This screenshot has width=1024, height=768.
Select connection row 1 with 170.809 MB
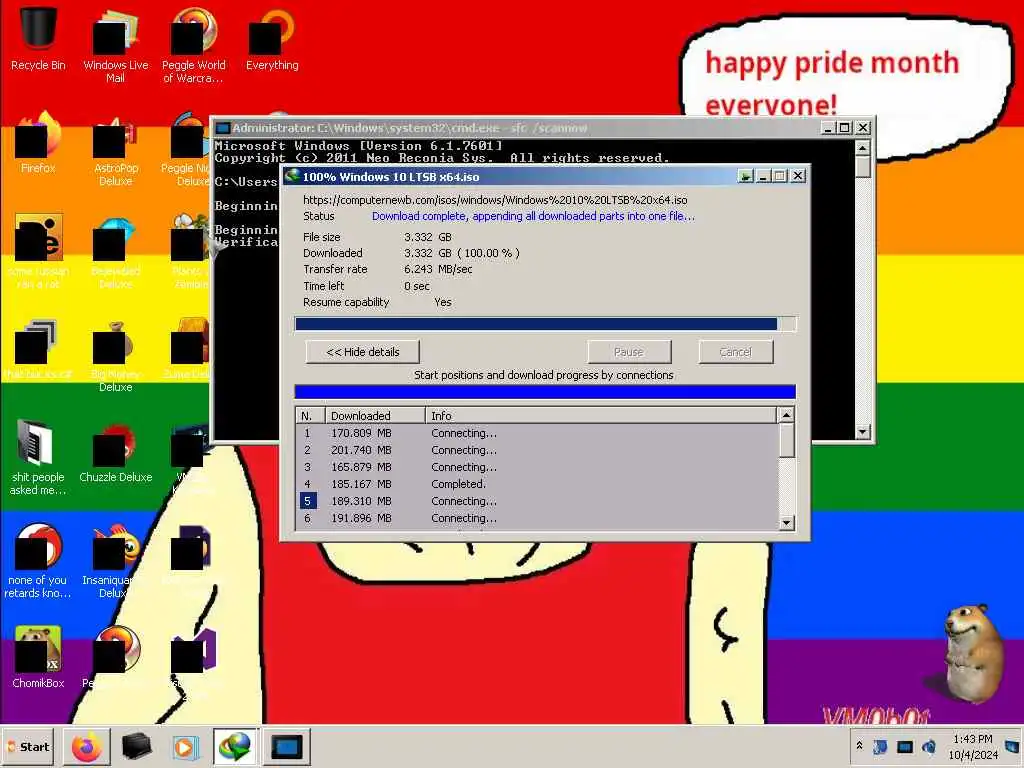(537, 433)
